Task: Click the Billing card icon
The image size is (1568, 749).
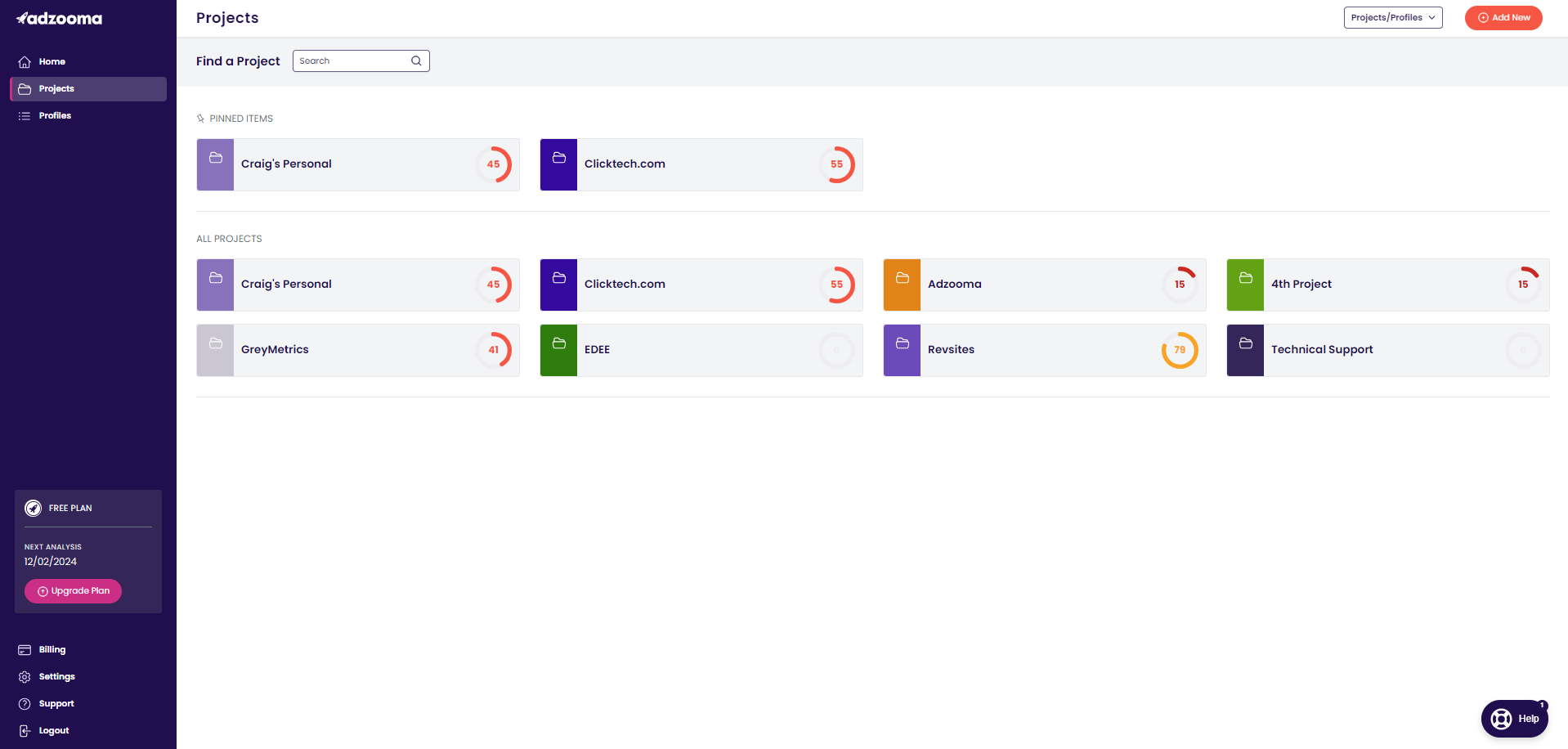Action: coord(25,650)
